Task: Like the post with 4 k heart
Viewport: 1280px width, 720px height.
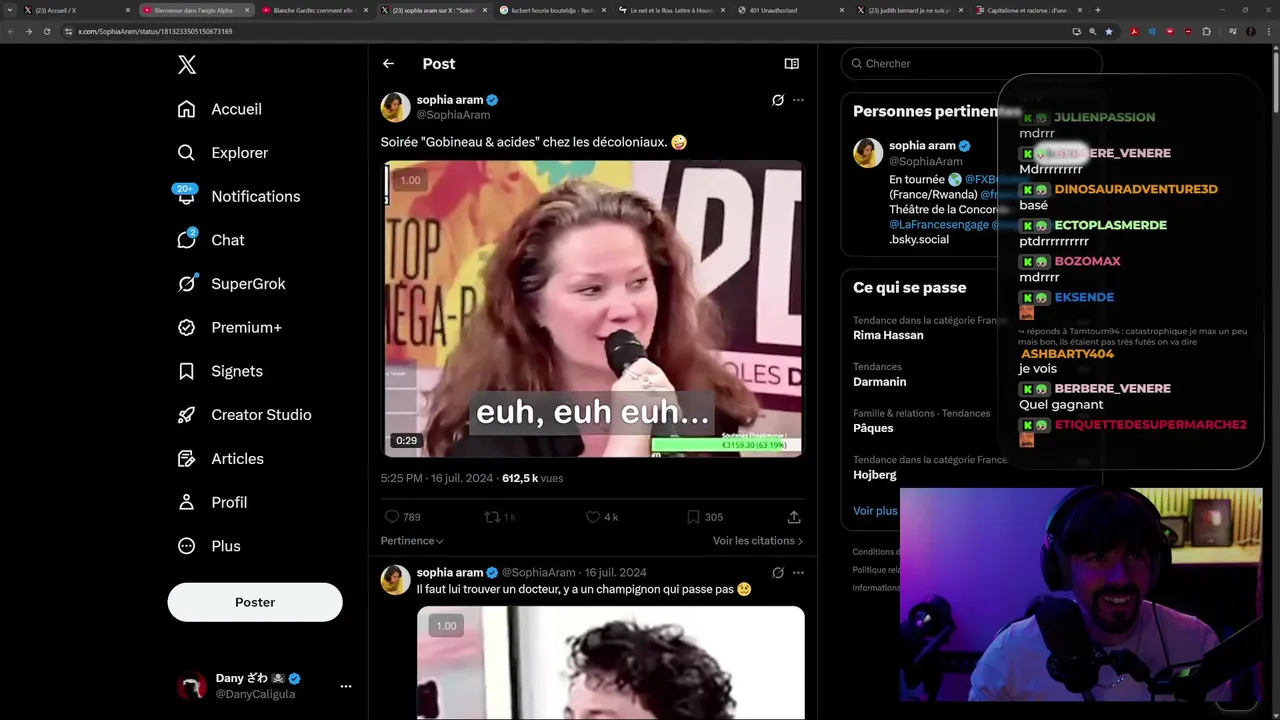Action: 593,517
